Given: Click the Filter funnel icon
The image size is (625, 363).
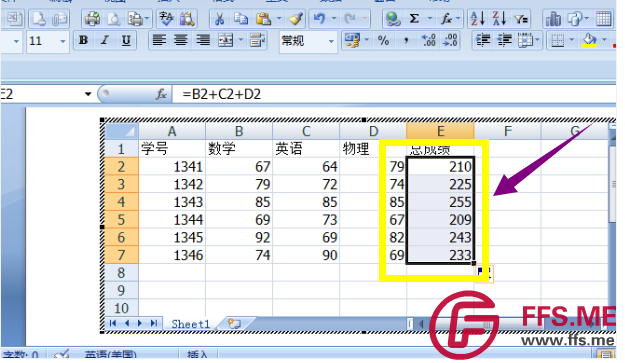Looking at the screenshot, I should (x=521, y=18).
